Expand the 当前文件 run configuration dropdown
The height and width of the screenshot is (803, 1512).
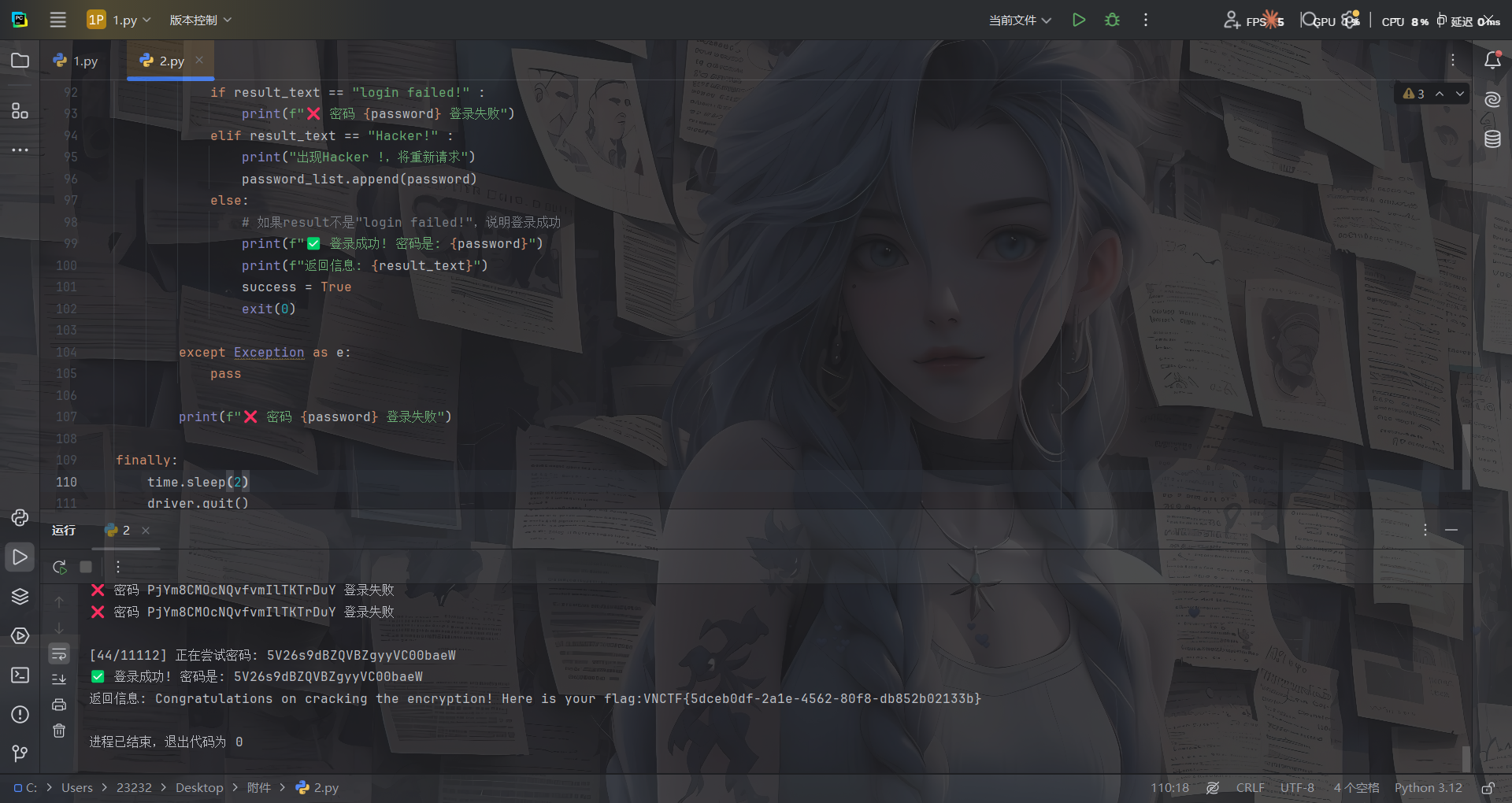1020,20
